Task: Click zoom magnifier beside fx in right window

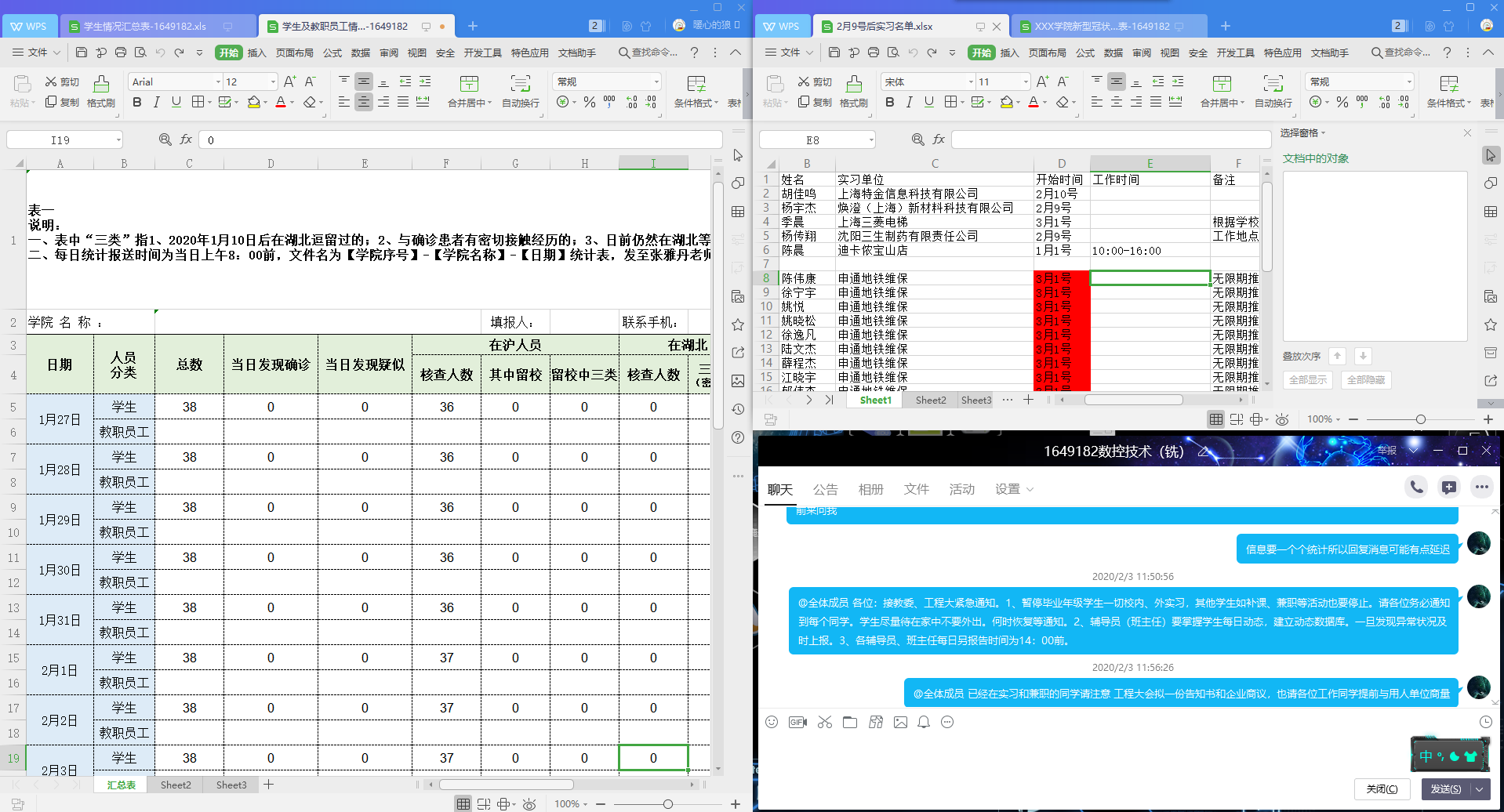Action: [918, 140]
